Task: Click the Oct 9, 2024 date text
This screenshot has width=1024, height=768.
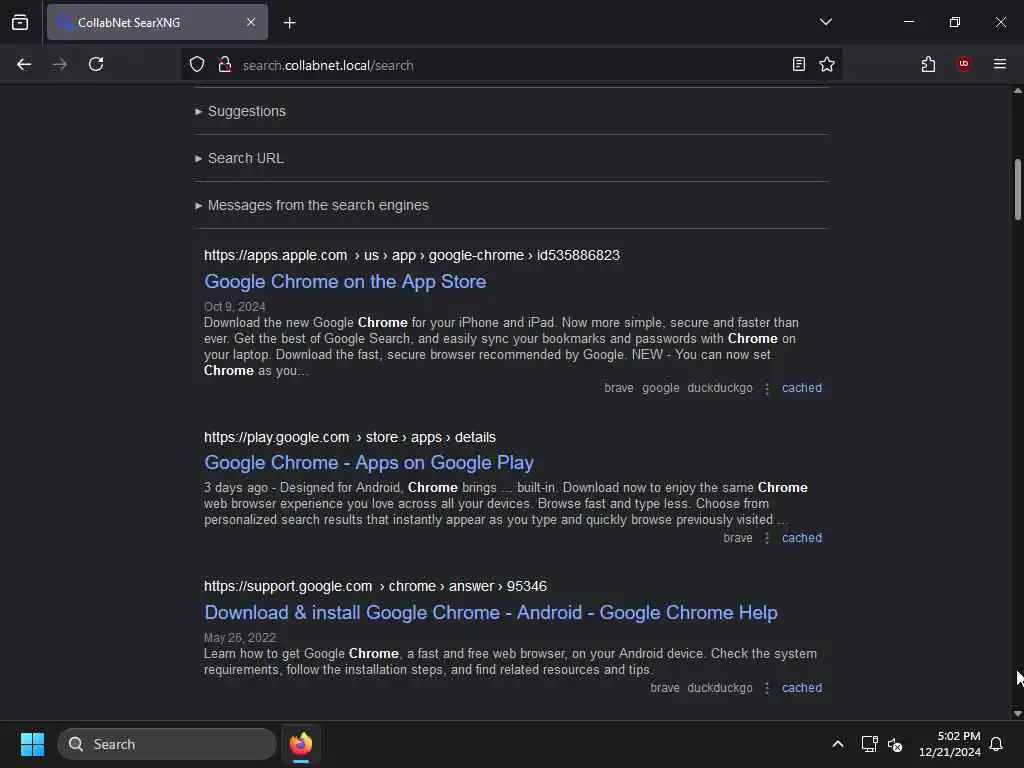Action: 234,307
